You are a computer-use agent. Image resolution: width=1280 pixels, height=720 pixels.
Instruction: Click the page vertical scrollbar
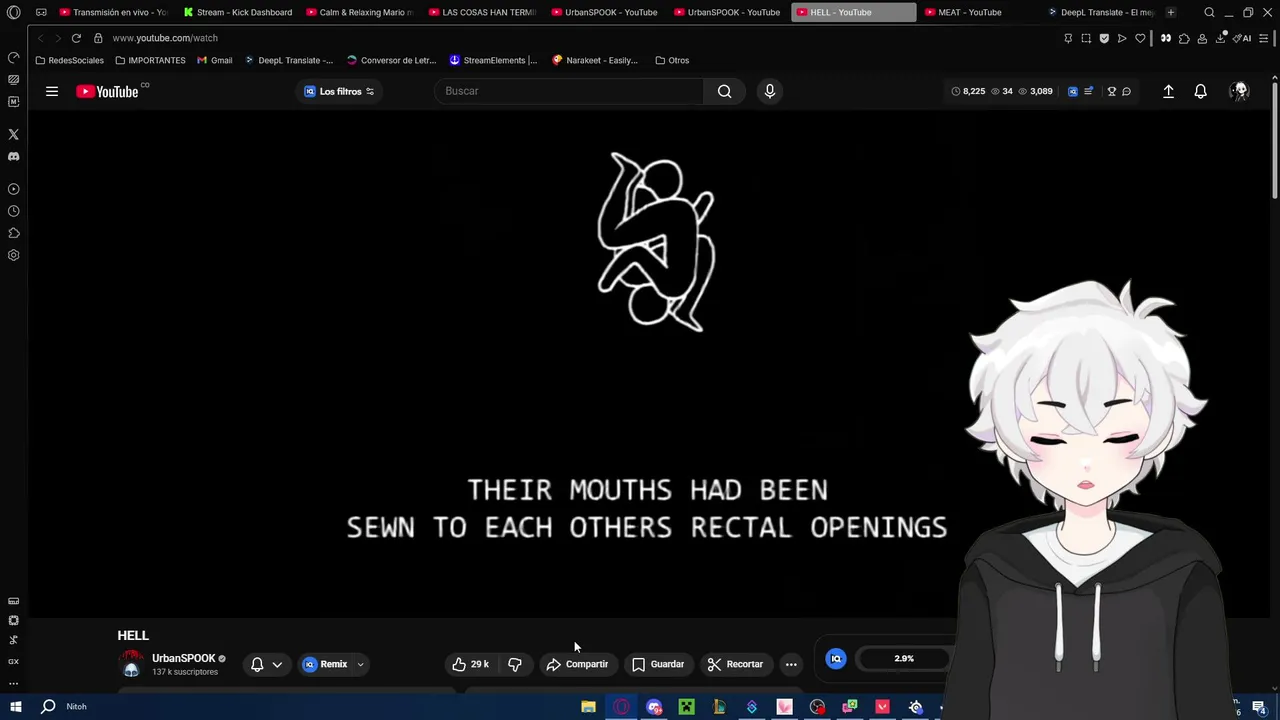(1274, 140)
